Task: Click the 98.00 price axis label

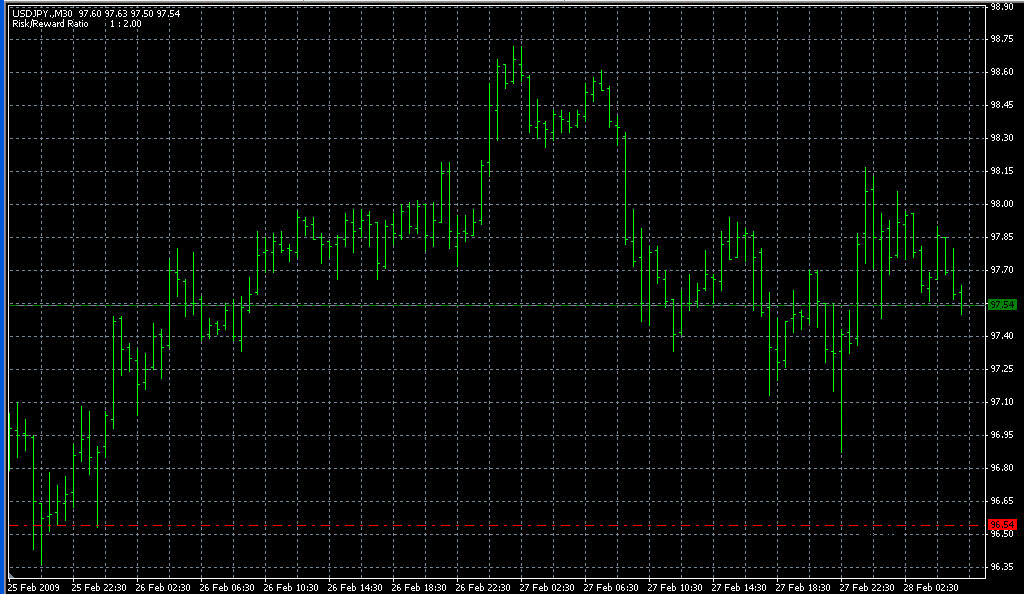Action: (1002, 204)
